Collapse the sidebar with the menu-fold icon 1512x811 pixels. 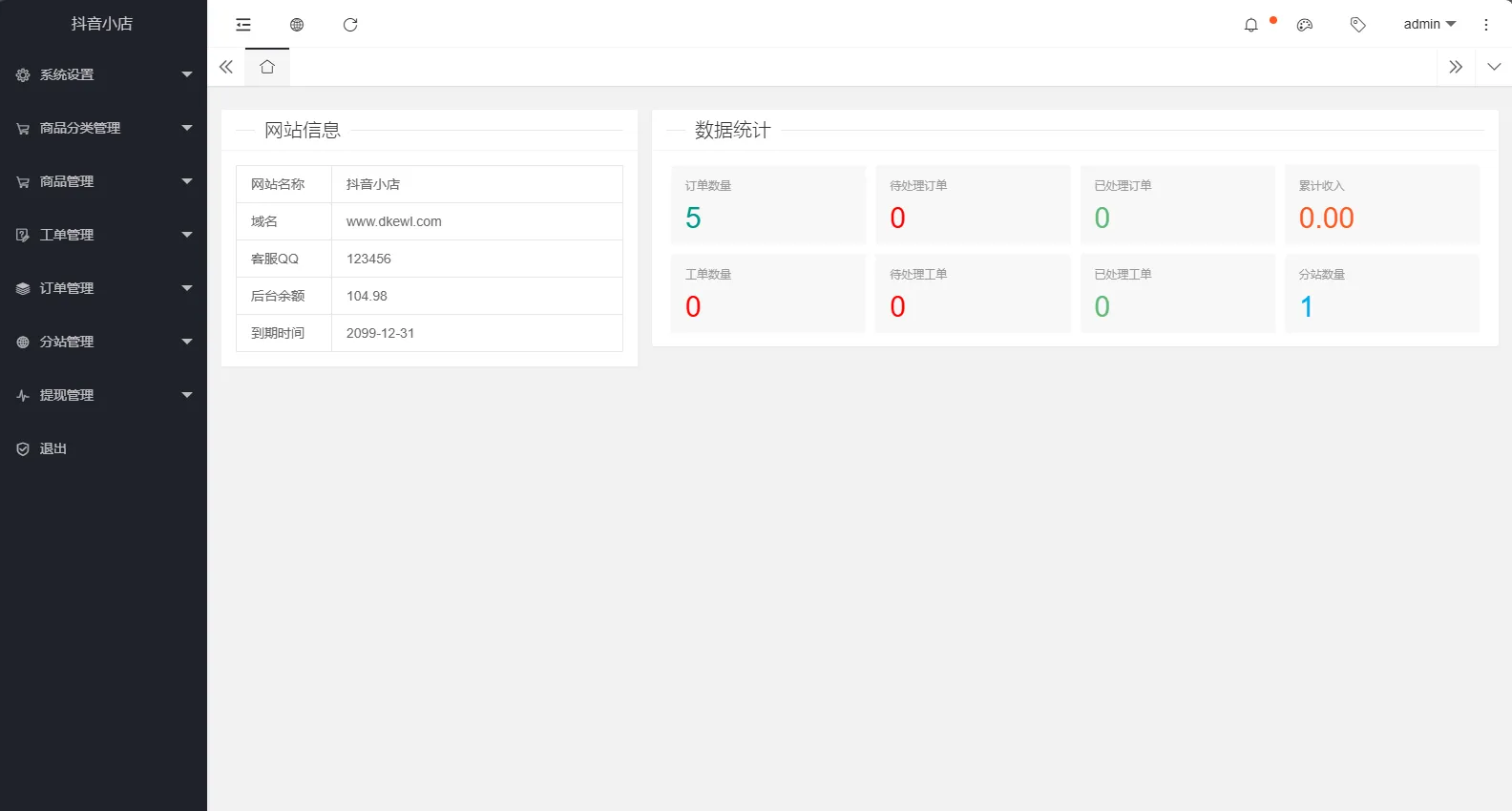[243, 25]
